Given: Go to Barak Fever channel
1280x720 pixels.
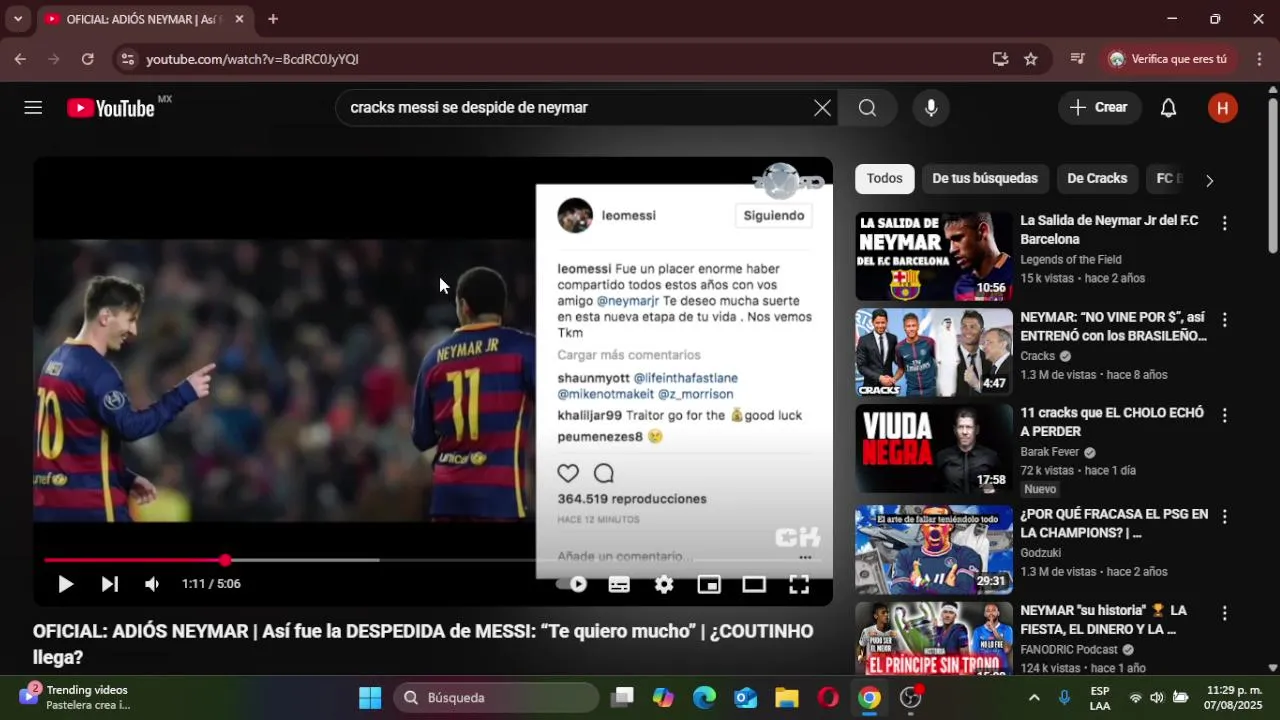Looking at the screenshot, I should pyautogui.click(x=1049, y=452).
